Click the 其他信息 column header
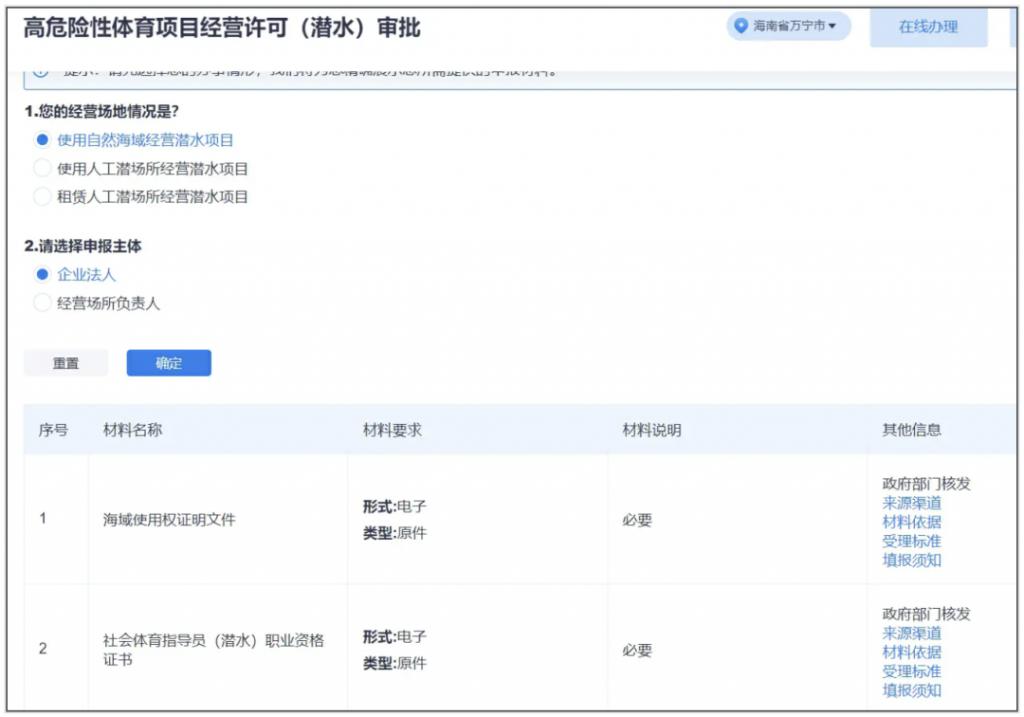This screenshot has width=1024, height=717. (x=911, y=430)
